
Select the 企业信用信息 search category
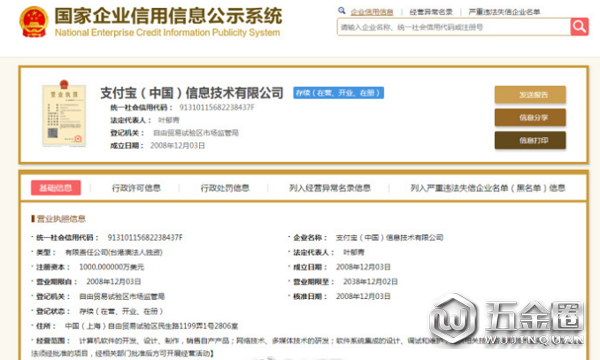coord(372,12)
